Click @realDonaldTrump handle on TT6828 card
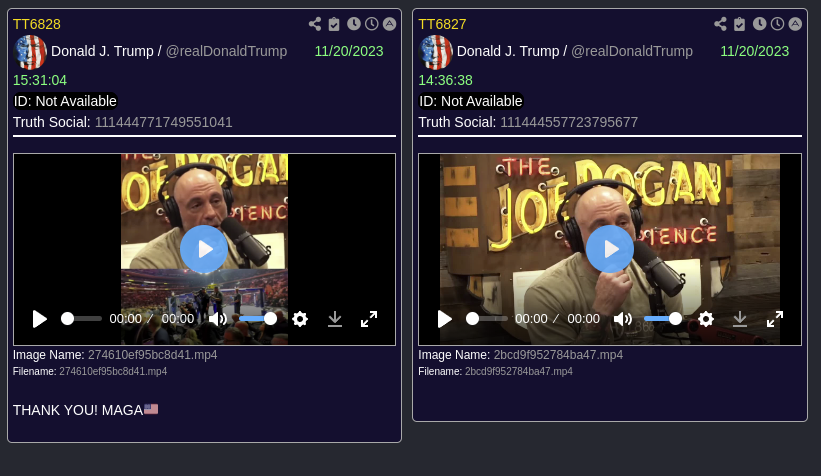This screenshot has width=821, height=476. pyautogui.click(x=226, y=51)
